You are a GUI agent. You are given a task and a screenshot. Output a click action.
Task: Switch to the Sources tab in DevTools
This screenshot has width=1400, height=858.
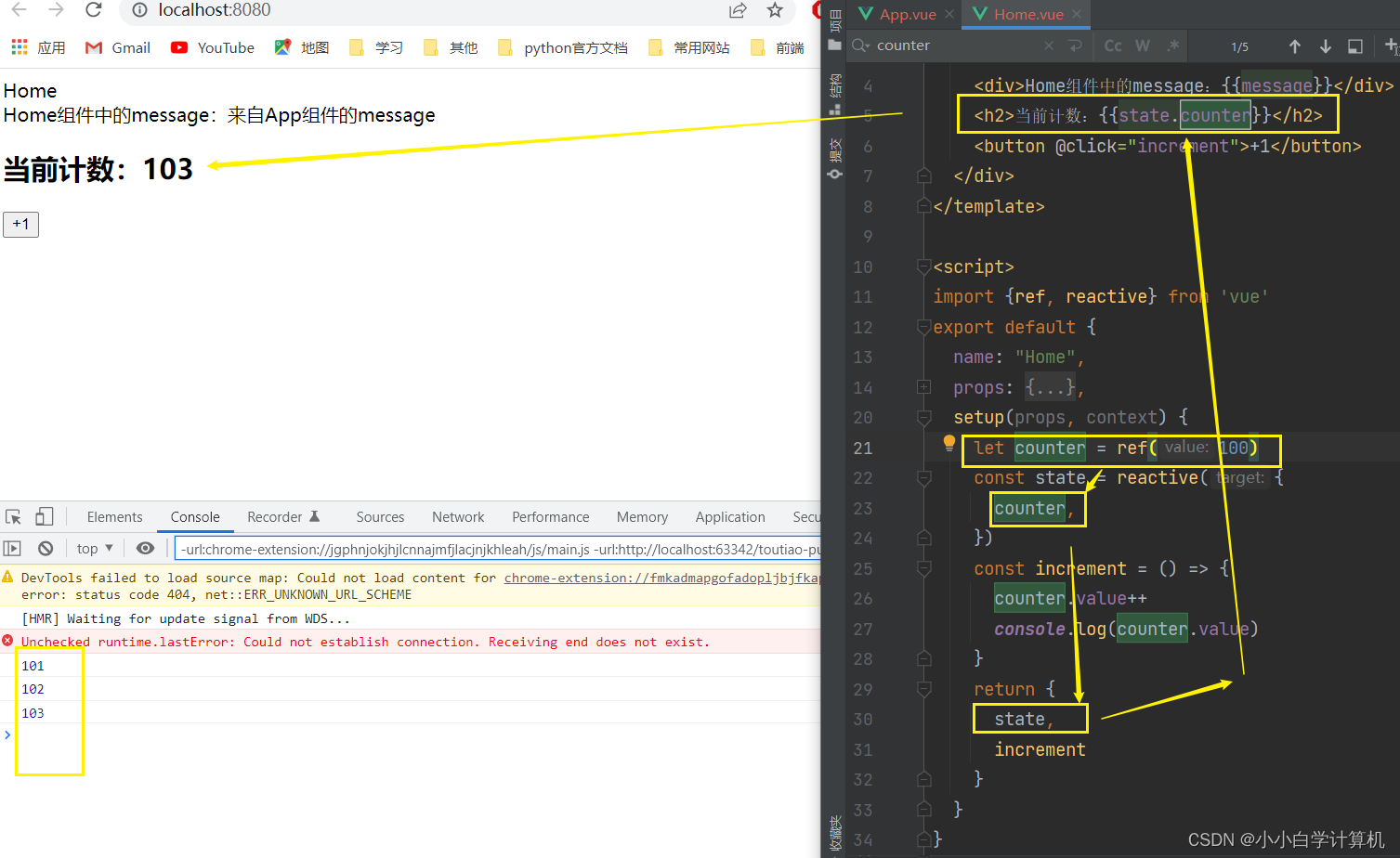click(380, 517)
